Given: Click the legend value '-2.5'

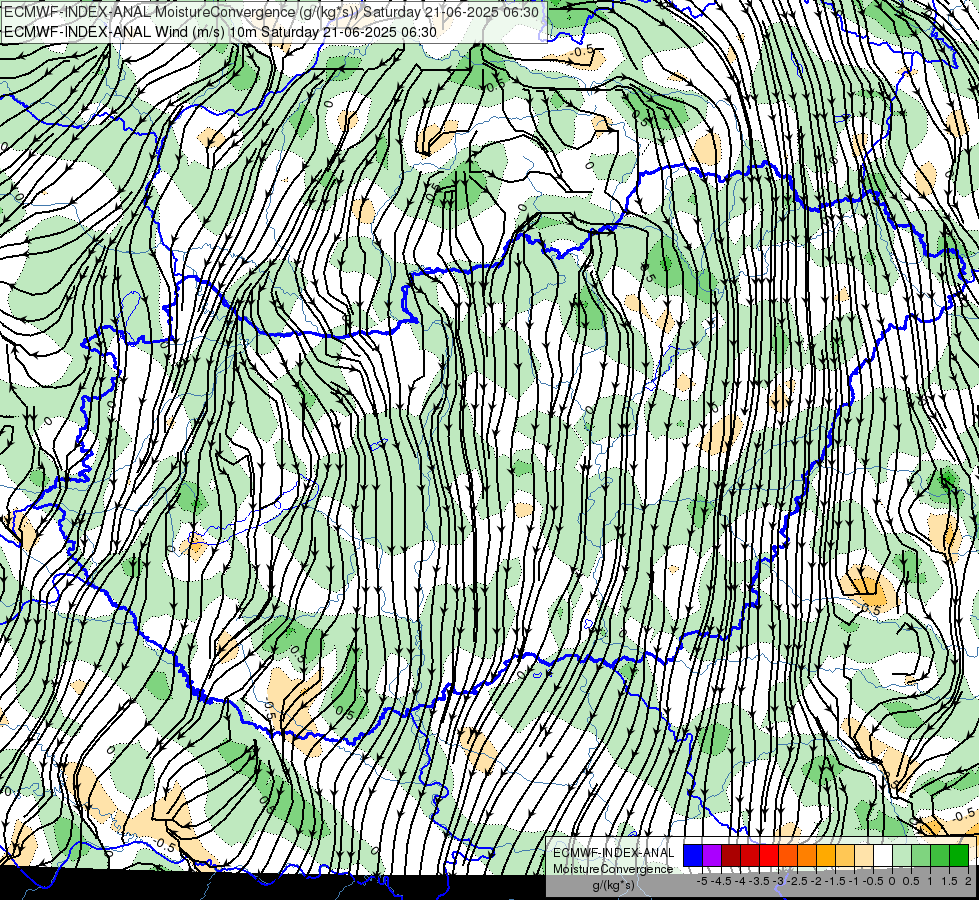Looking at the screenshot, I should 797,881.
